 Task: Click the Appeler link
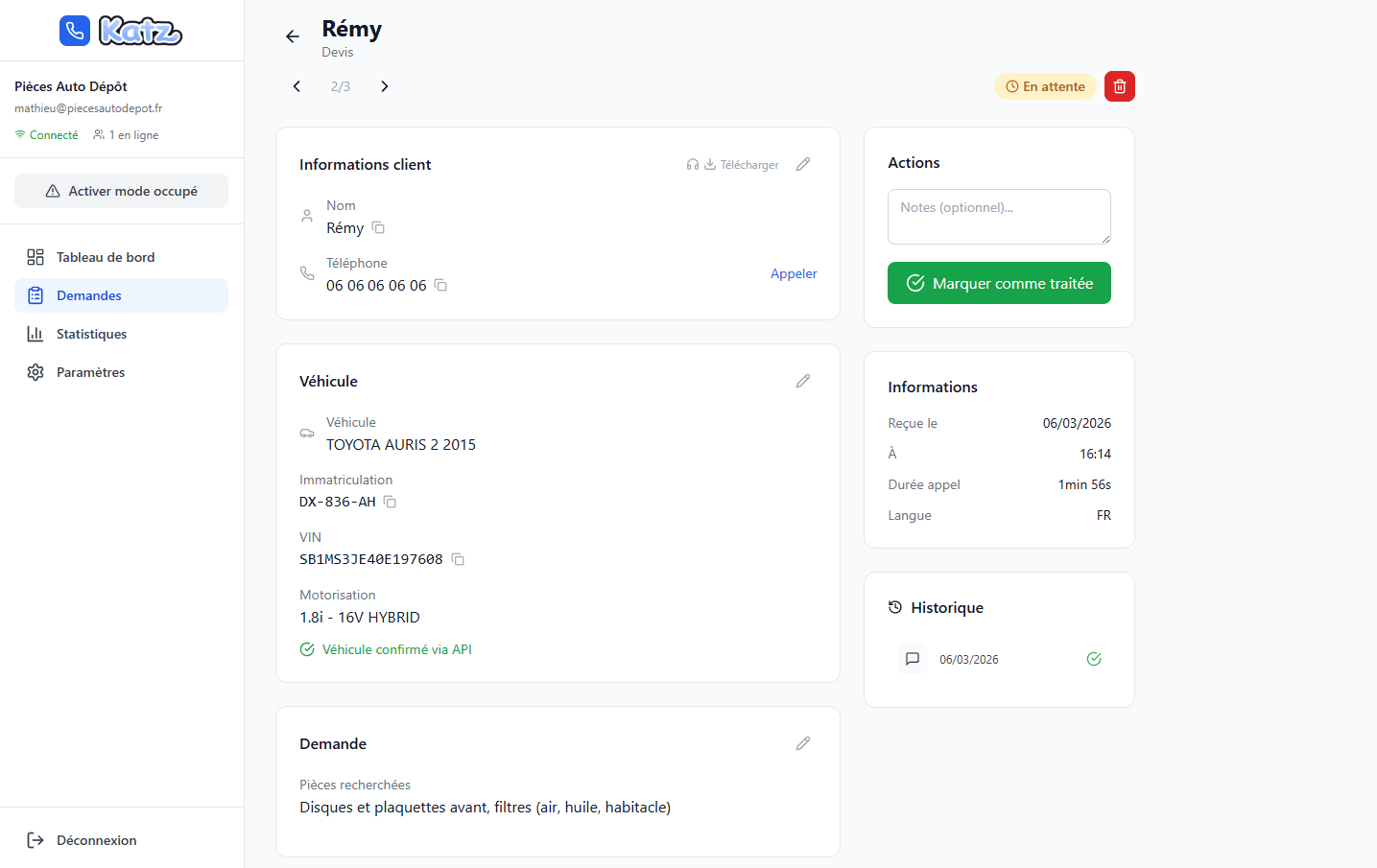click(x=794, y=273)
